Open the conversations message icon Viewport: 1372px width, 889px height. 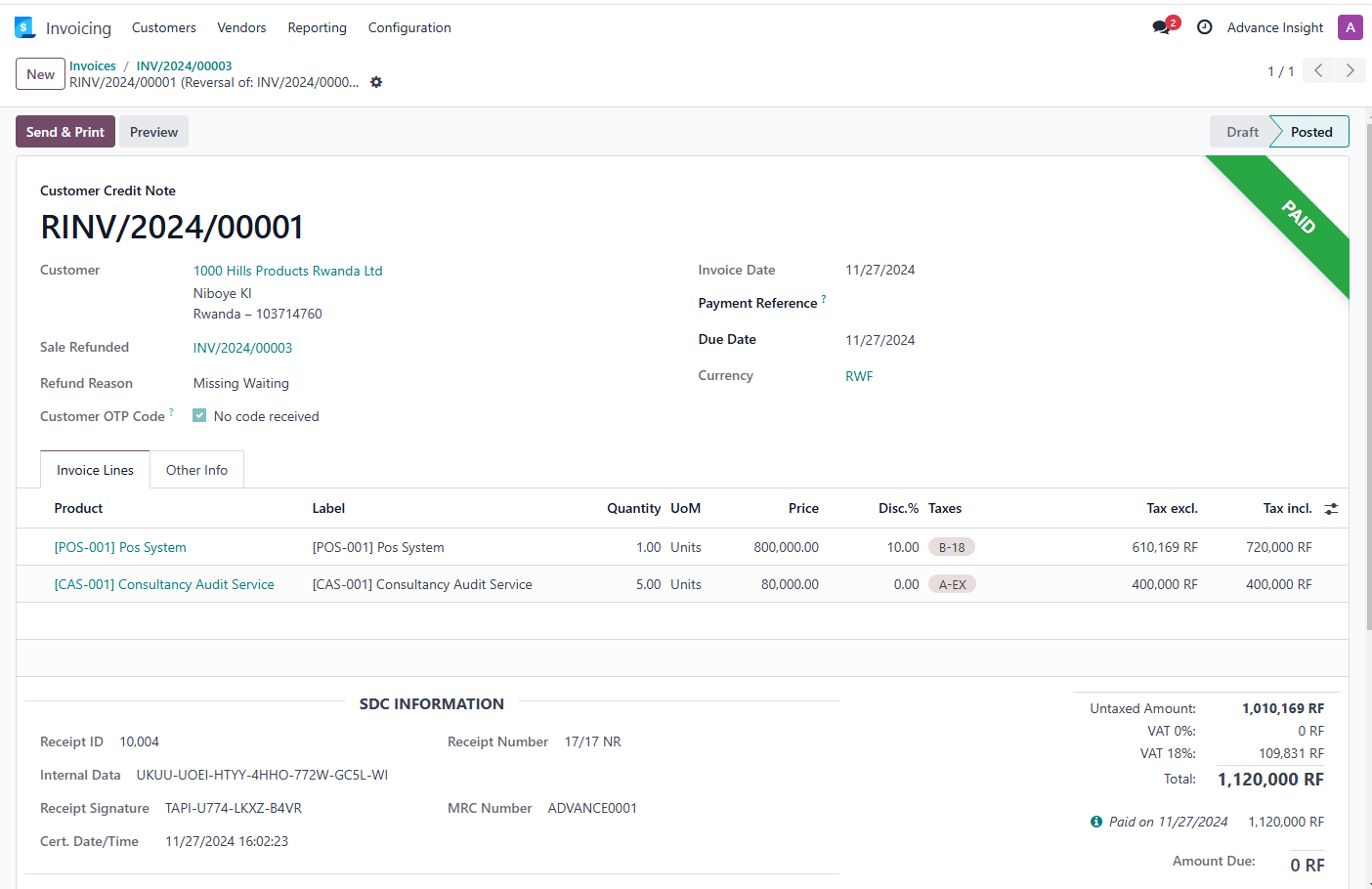pos(1161,27)
